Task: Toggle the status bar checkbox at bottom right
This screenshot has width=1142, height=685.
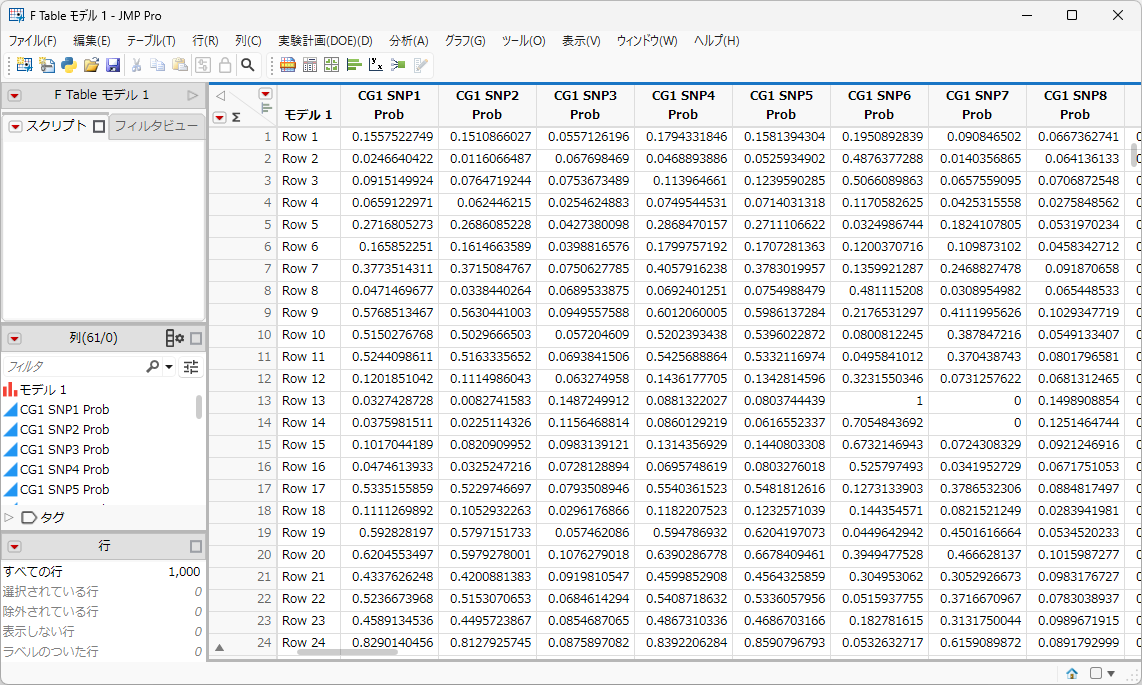Action: point(1095,673)
